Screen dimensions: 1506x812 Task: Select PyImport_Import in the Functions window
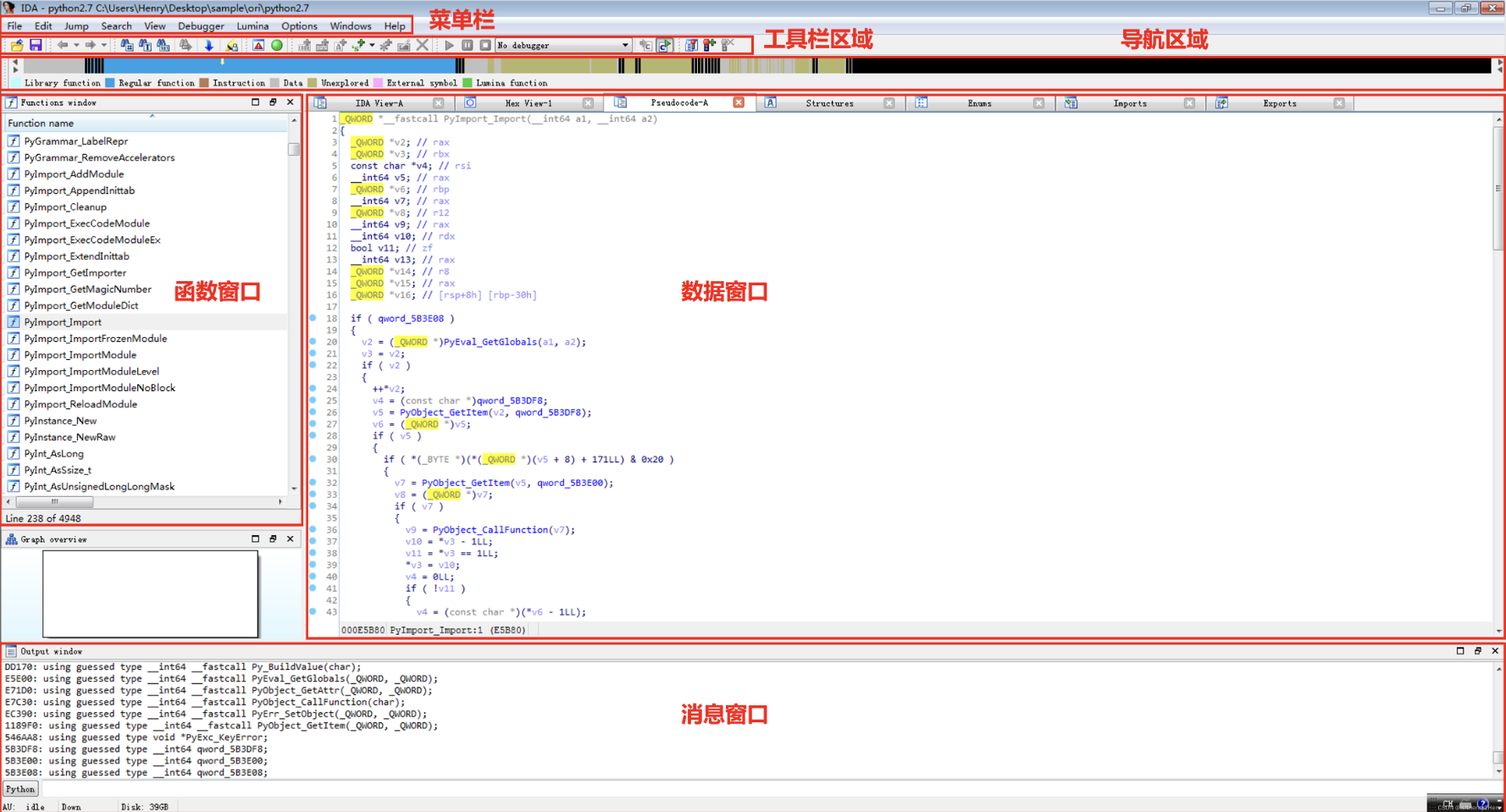[63, 322]
